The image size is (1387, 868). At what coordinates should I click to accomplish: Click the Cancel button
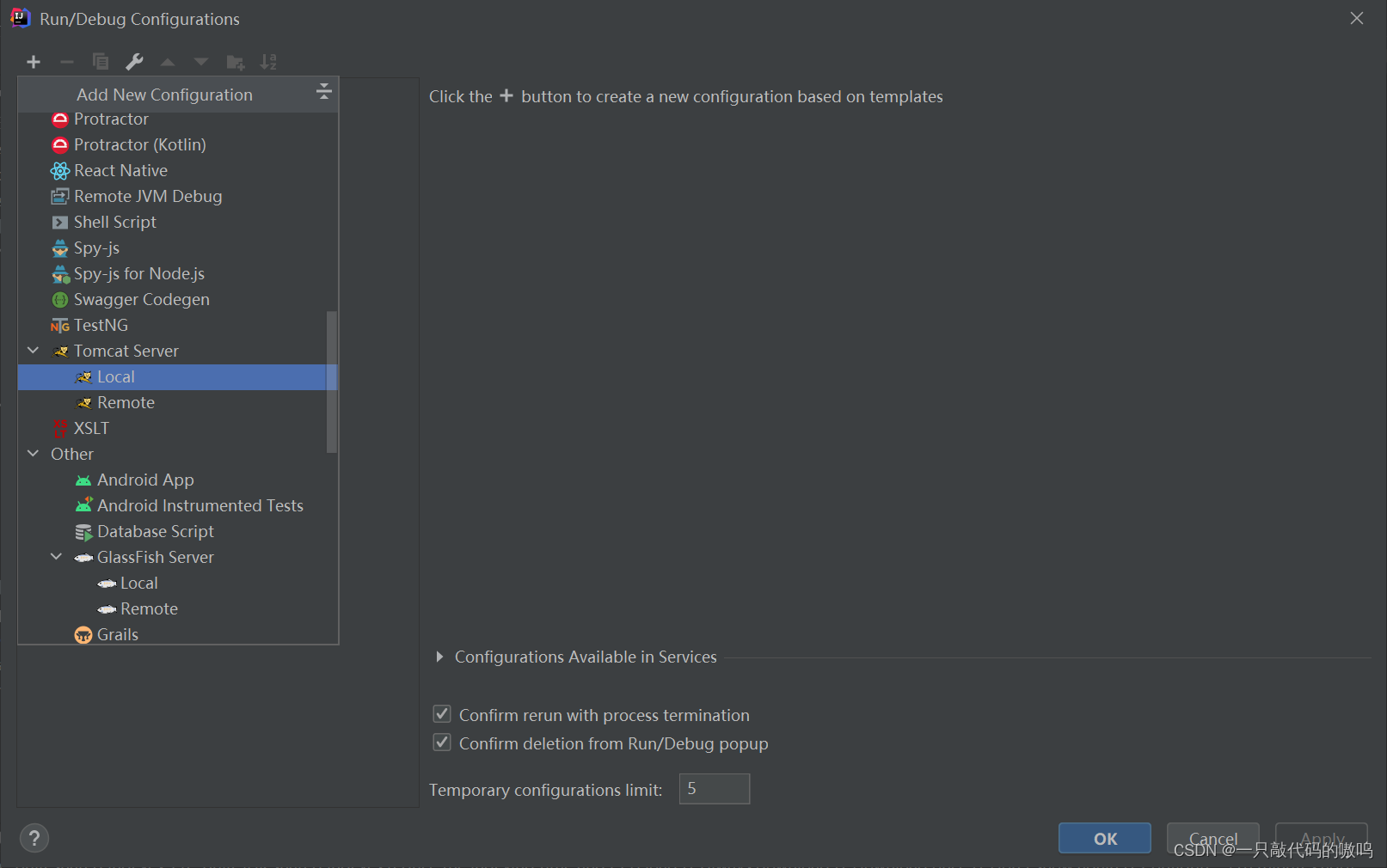[x=1213, y=839]
